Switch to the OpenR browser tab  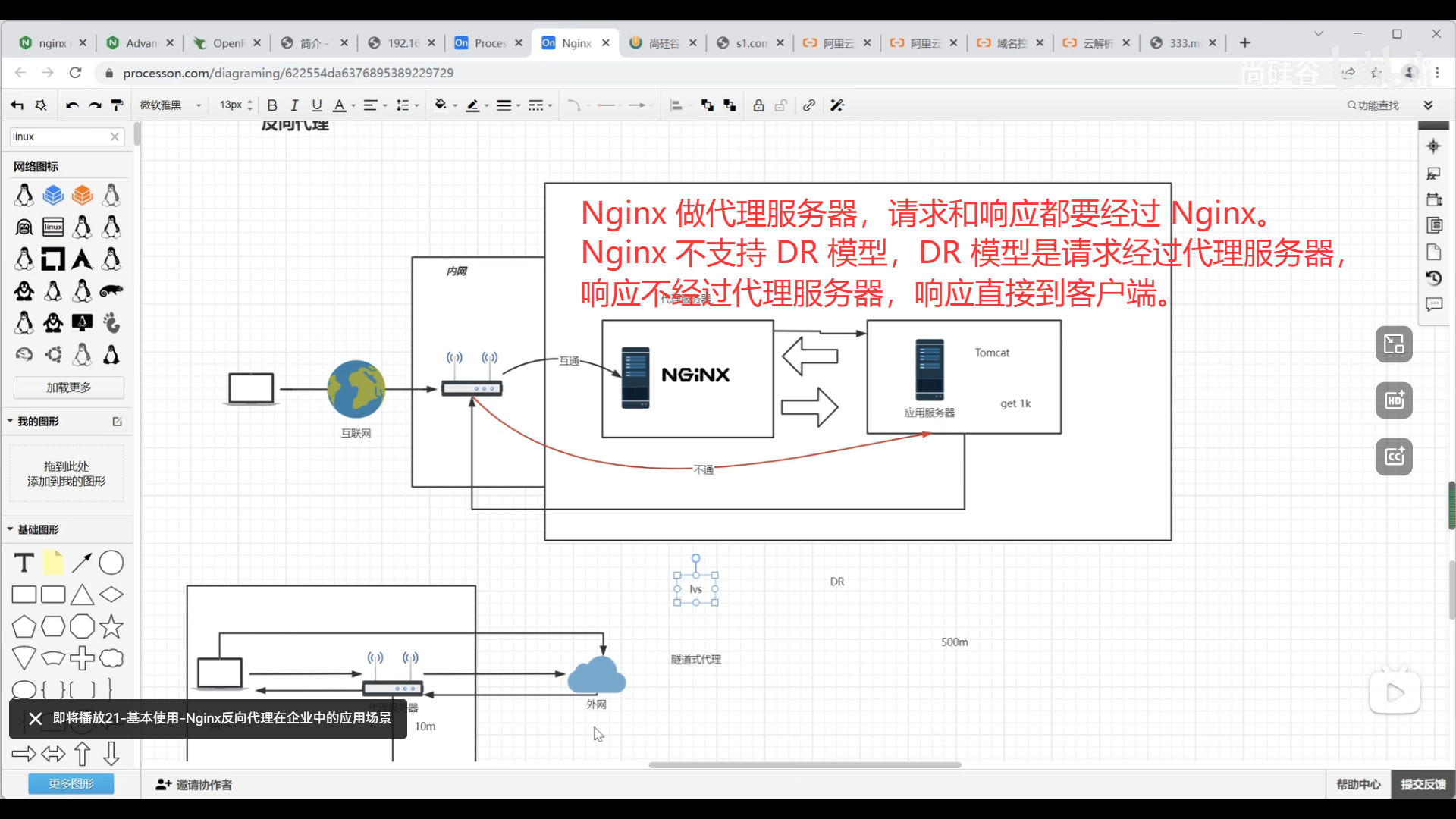pos(227,43)
